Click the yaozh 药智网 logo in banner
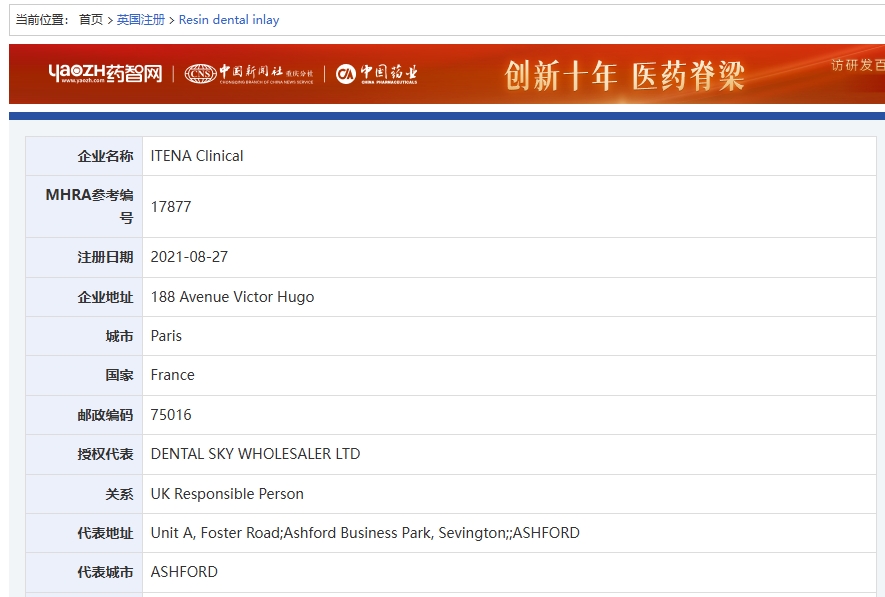 (x=105, y=73)
